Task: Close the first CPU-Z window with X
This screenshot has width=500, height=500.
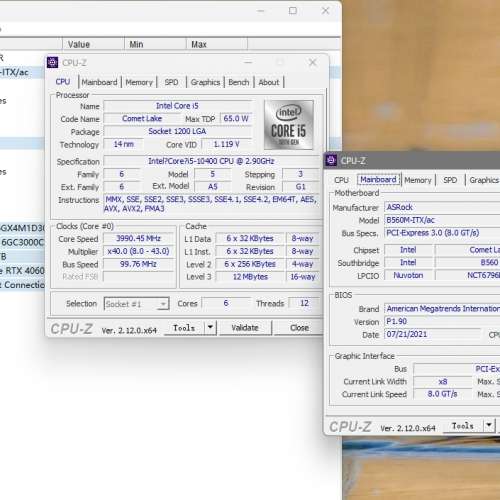Action: pyautogui.click(x=312, y=62)
